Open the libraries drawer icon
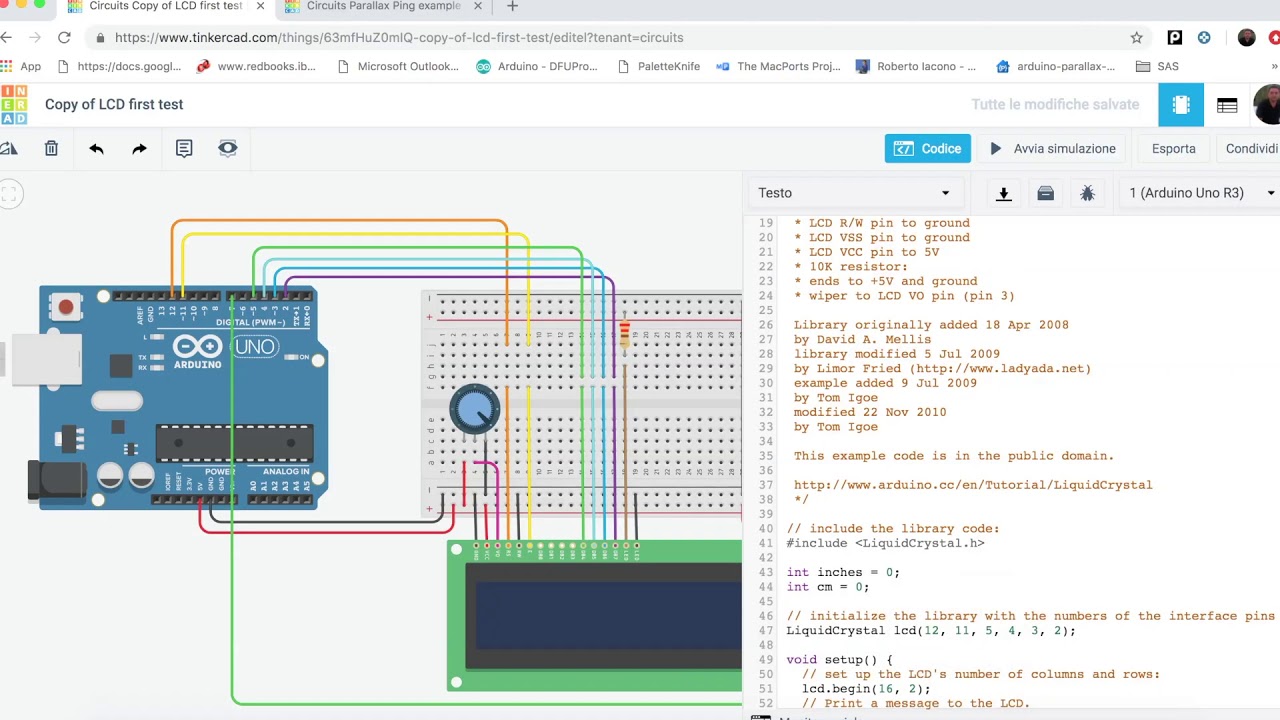Viewport: 1280px width, 720px height. pos(1045,193)
